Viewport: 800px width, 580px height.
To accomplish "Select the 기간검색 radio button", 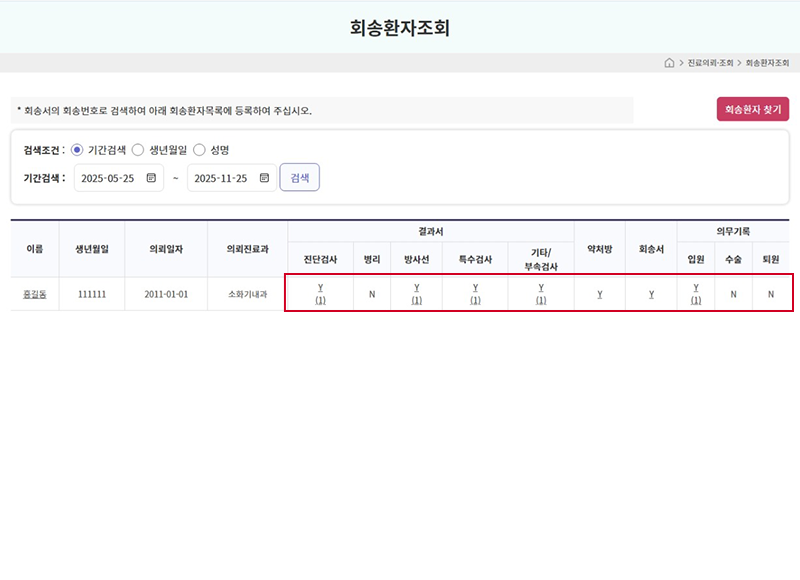I will 77,150.
